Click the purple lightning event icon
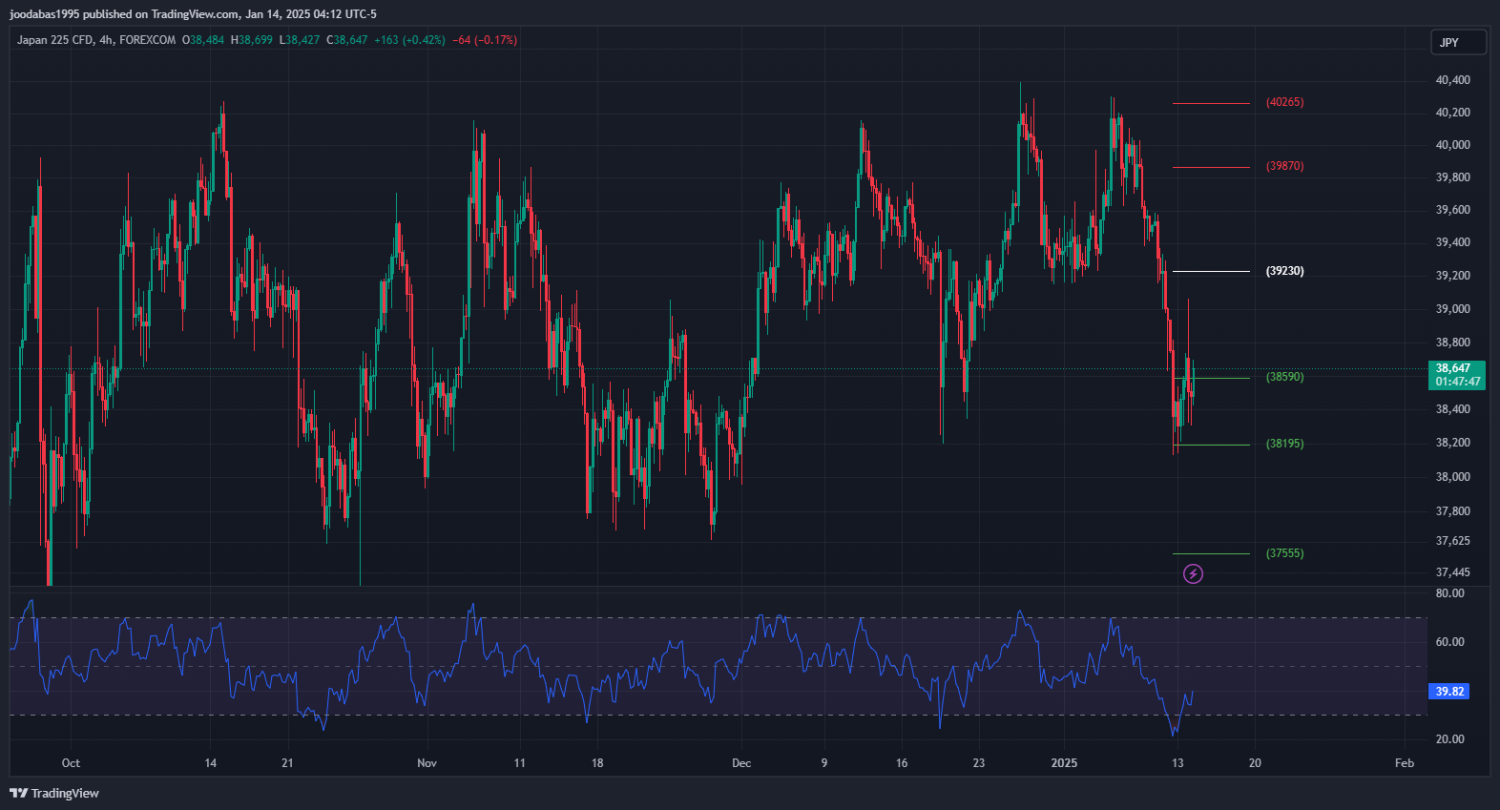The width and height of the screenshot is (1500, 810). click(1193, 574)
